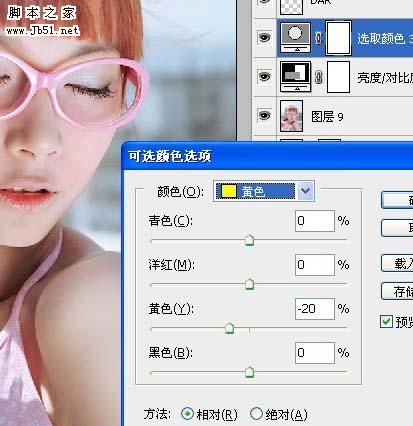Select the 图层 9 thumbnail
This screenshot has width=413, height=426.
tap(291, 116)
